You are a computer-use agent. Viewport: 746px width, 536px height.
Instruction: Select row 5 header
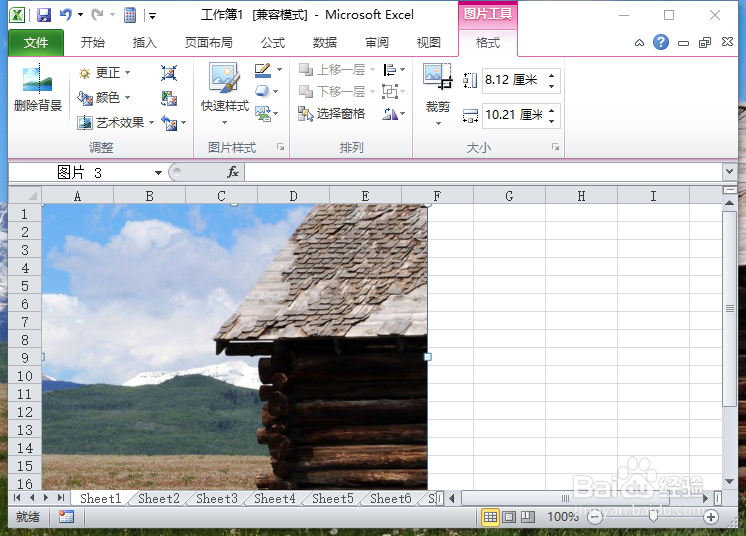[x=25, y=286]
